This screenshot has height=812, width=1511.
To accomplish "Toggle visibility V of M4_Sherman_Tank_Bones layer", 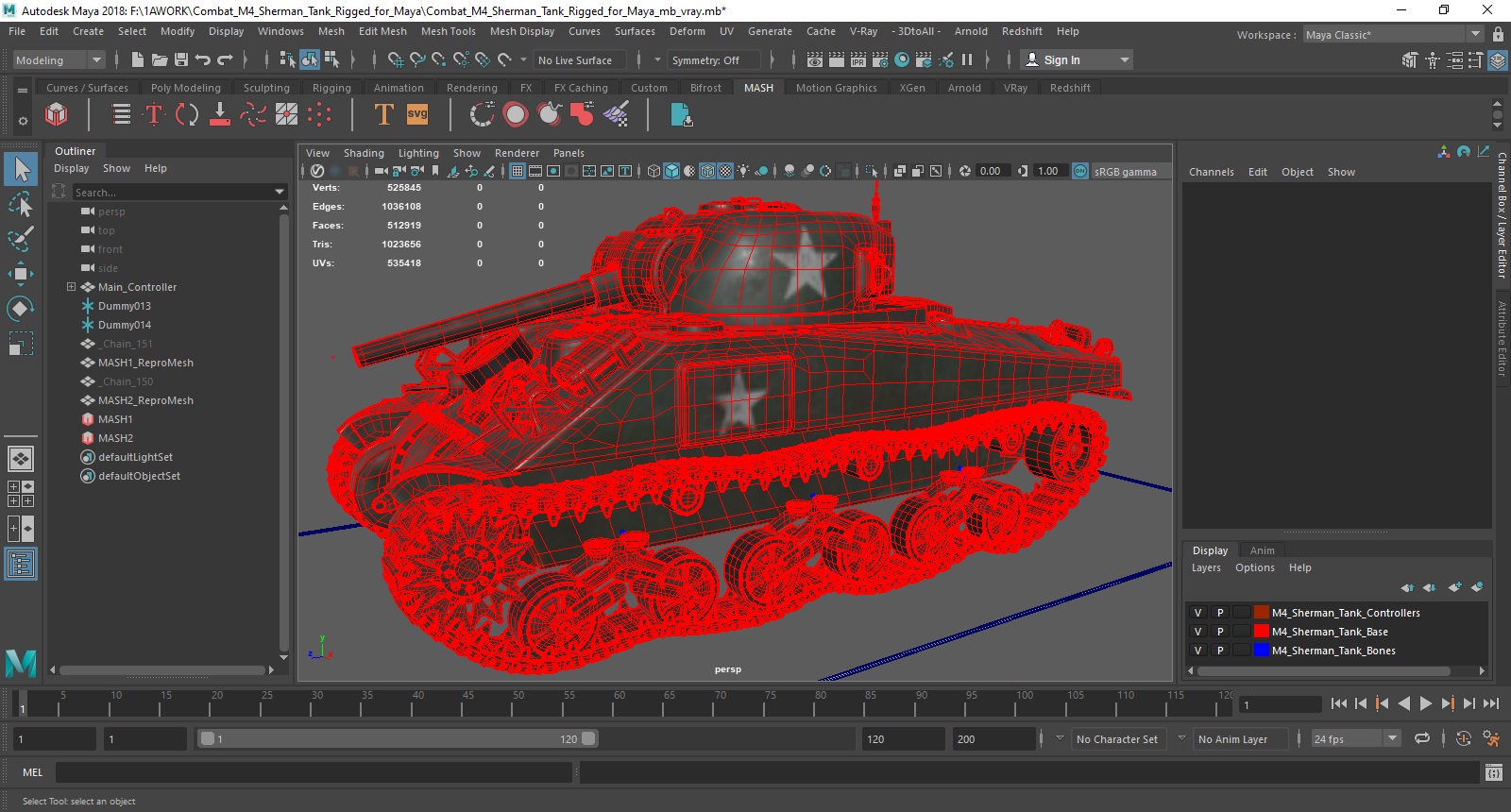I will (1197, 651).
